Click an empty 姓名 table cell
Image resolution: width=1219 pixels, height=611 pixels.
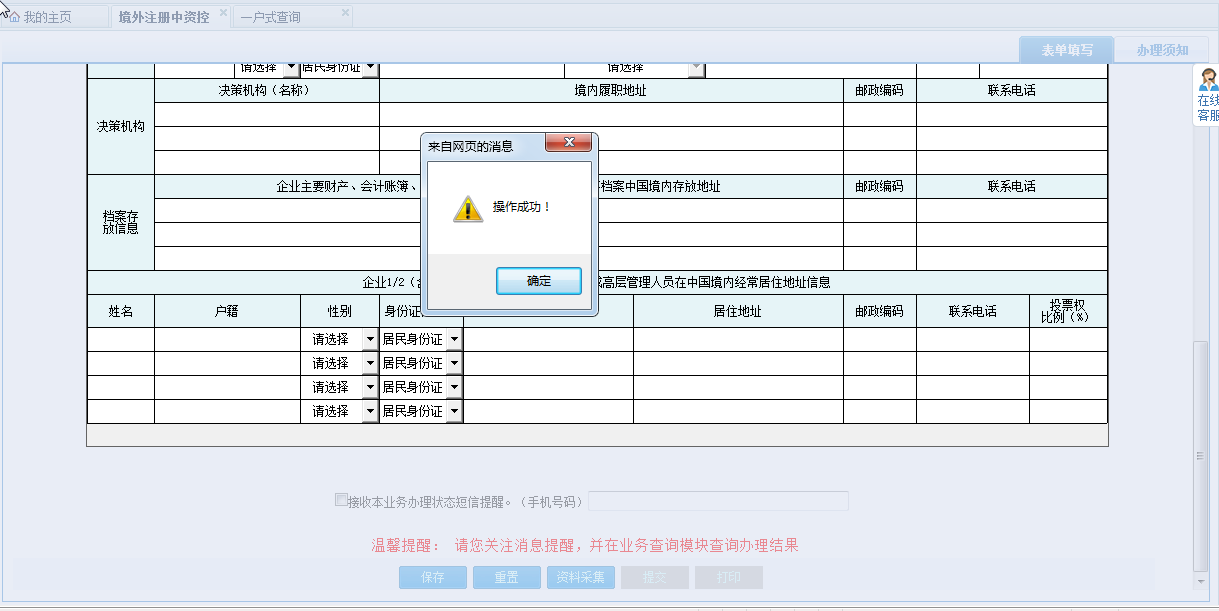[120, 338]
